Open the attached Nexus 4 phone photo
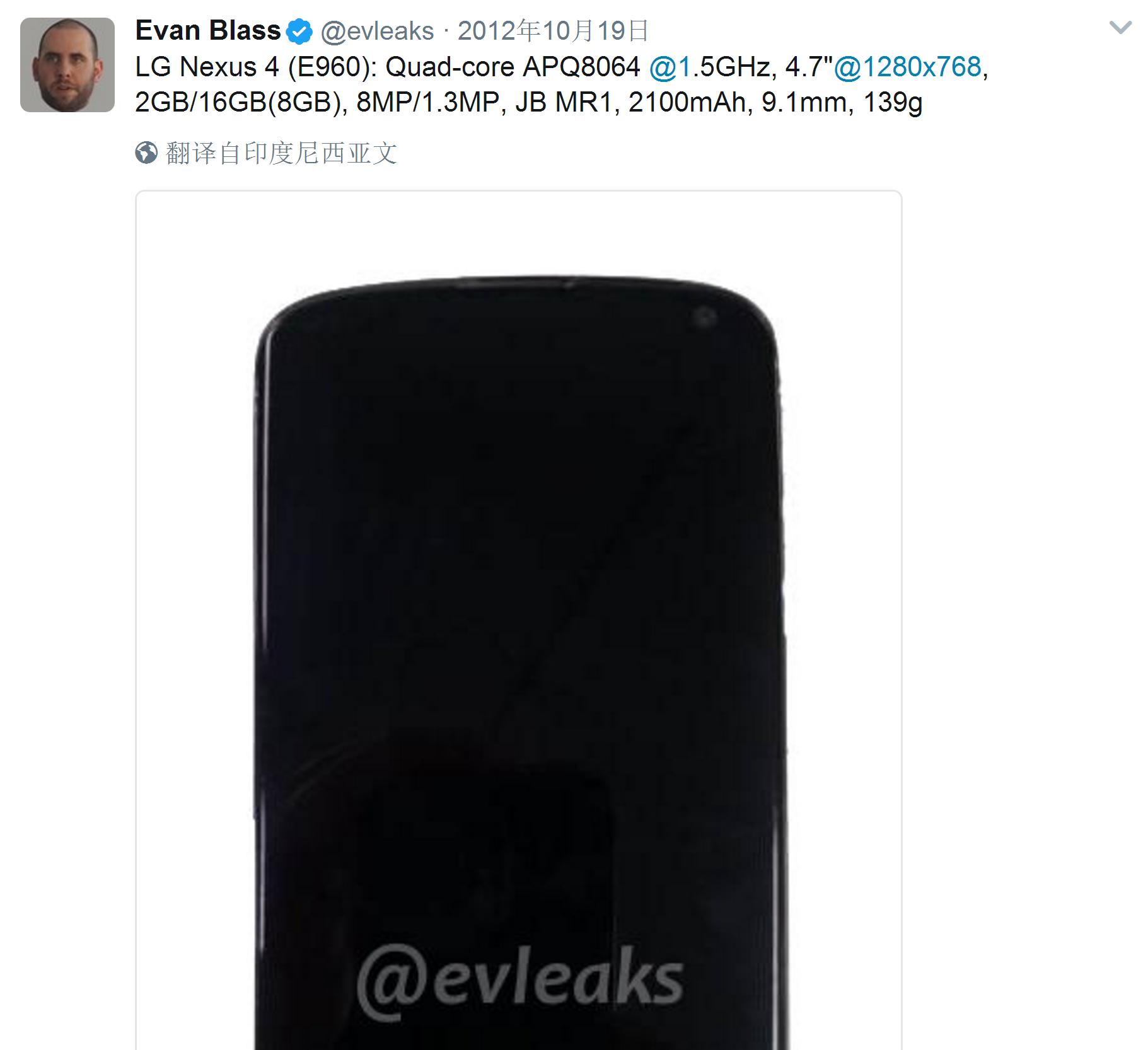The height and width of the screenshot is (1050, 1148). pyautogui.click(x=518, y=620)
